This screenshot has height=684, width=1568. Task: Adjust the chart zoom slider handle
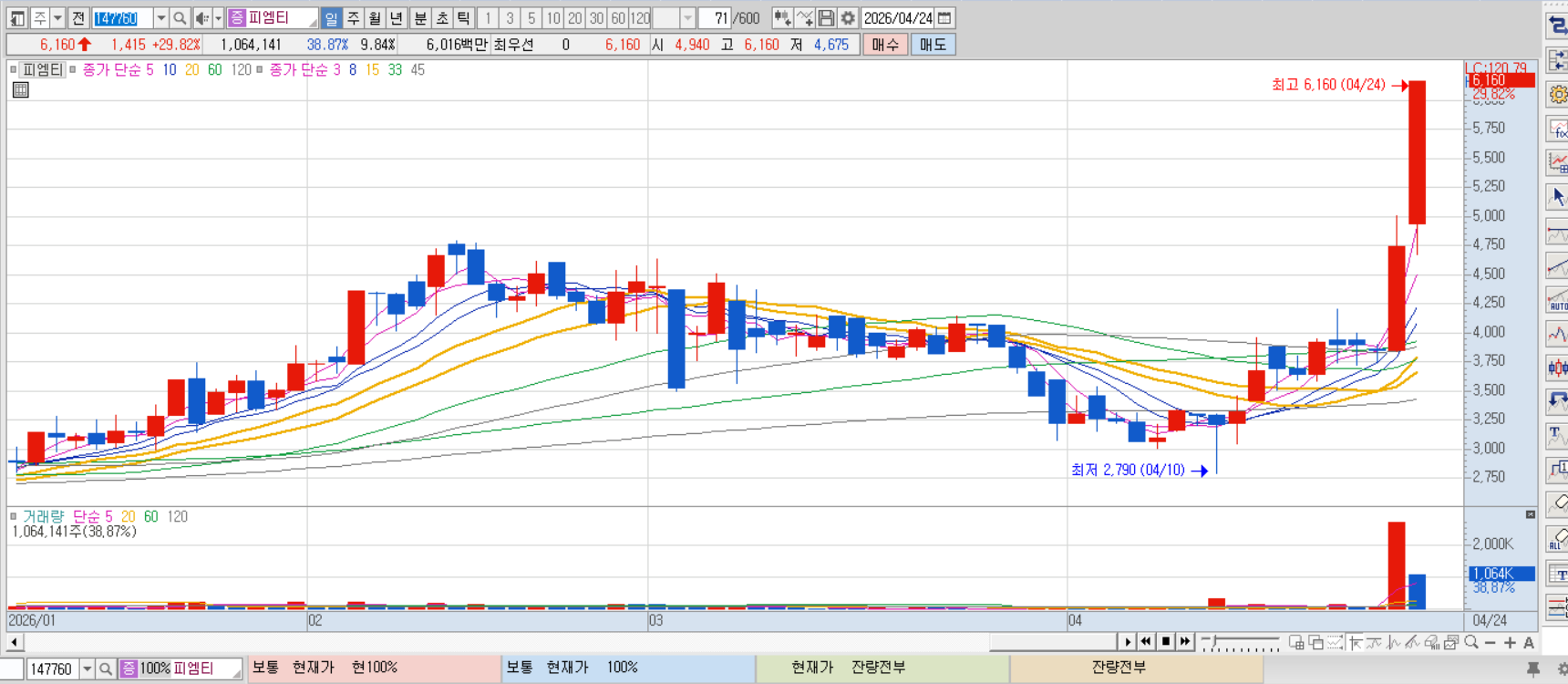point(1213,642)
